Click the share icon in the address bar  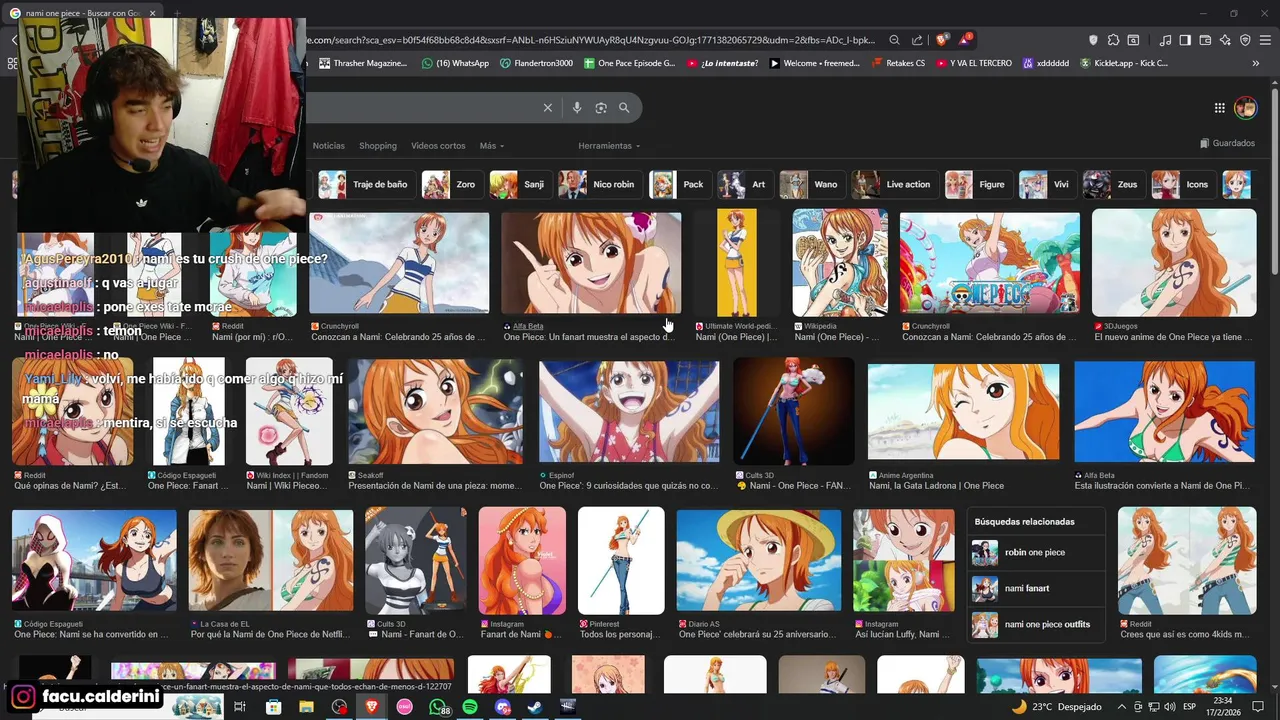(x=917, y=40)
